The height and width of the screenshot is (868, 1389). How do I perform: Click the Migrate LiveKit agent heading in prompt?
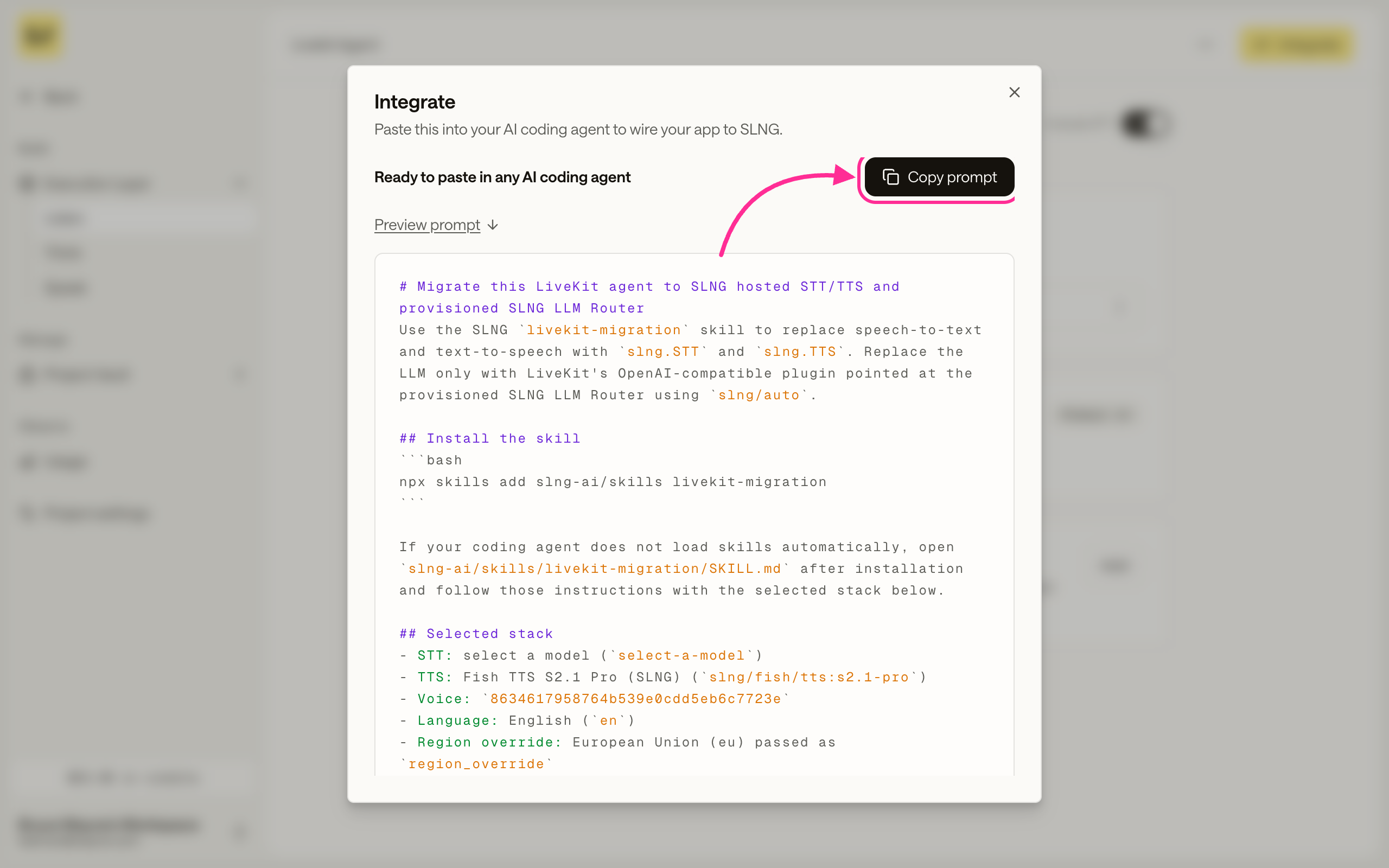point(649,297)
